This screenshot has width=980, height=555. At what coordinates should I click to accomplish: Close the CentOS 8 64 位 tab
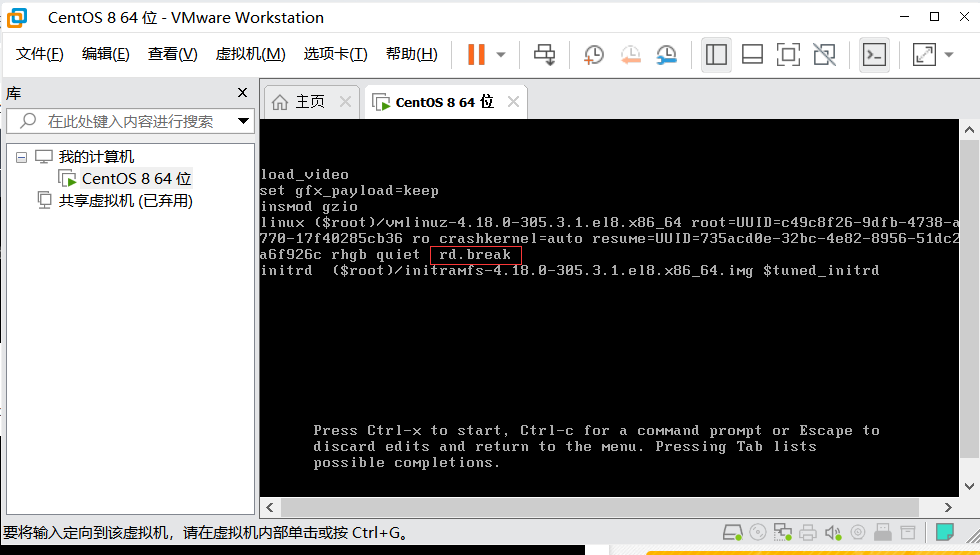(x=513, y=101)
